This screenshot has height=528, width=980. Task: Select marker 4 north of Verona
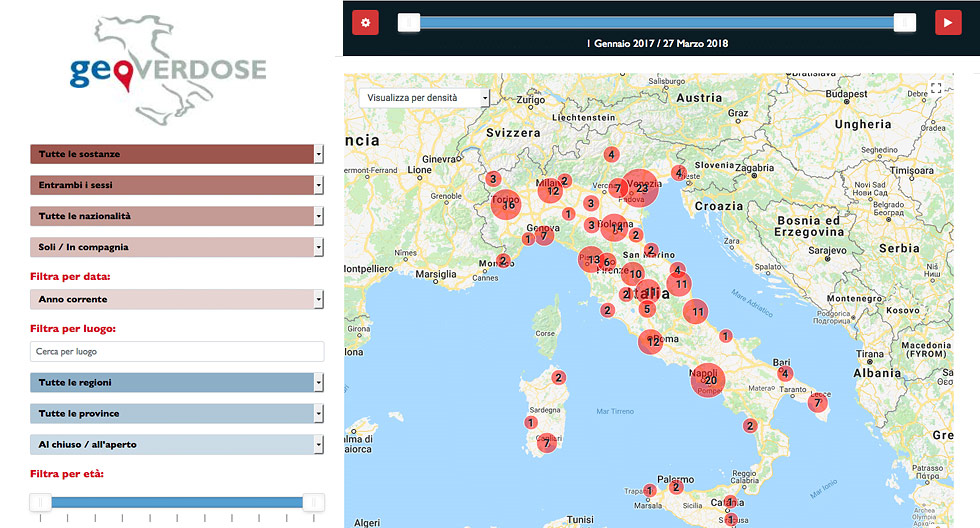[x=611, y=154]
